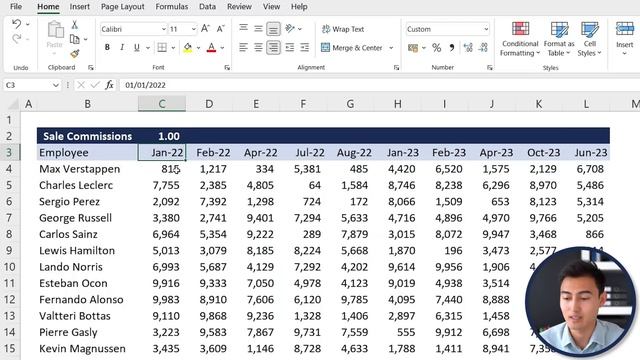This screenshot has height=360, width=640.
Task: Switch to the Review tab
Action: click(x=239, y=7)
